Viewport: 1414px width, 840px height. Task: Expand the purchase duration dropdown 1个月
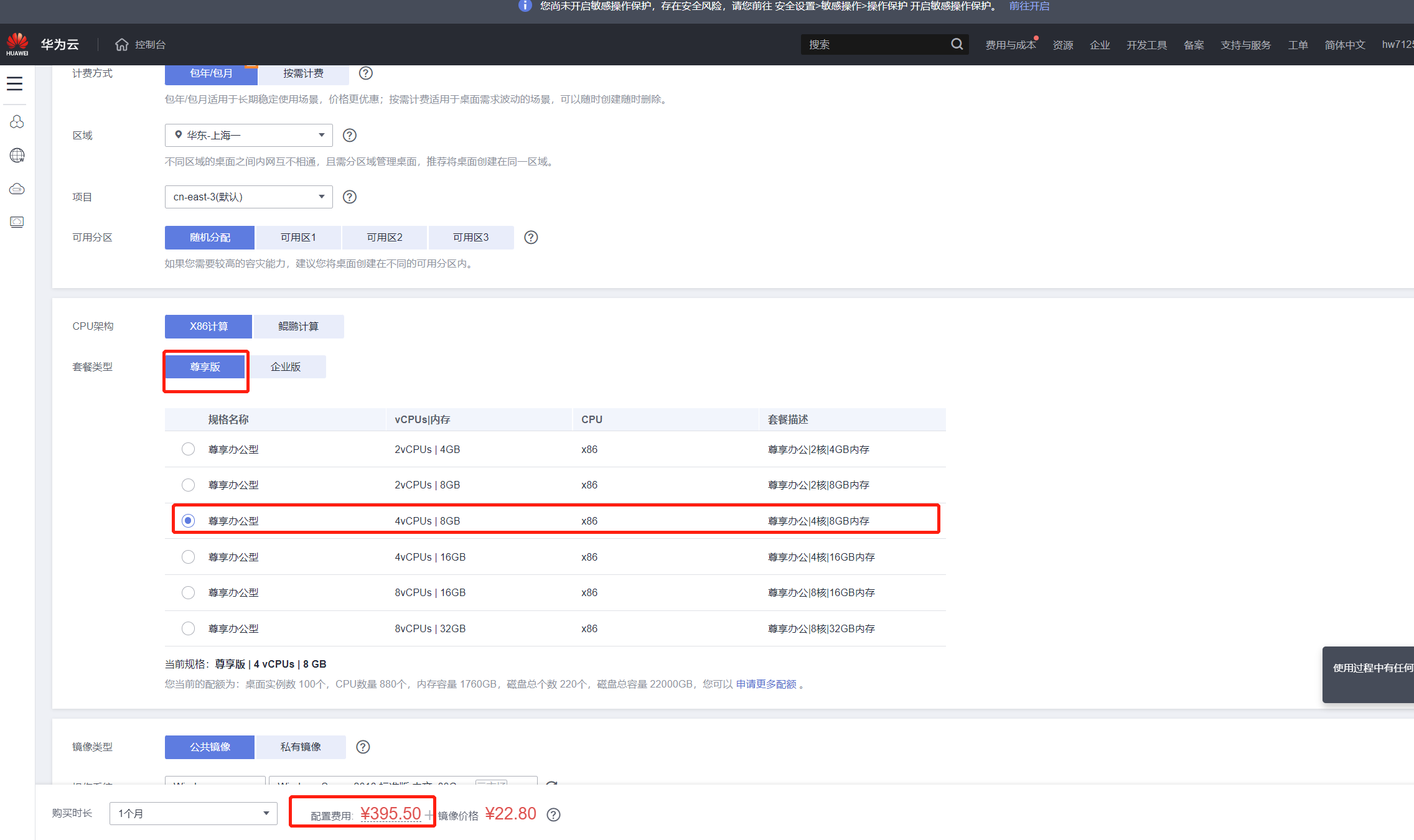pos(193,813)
